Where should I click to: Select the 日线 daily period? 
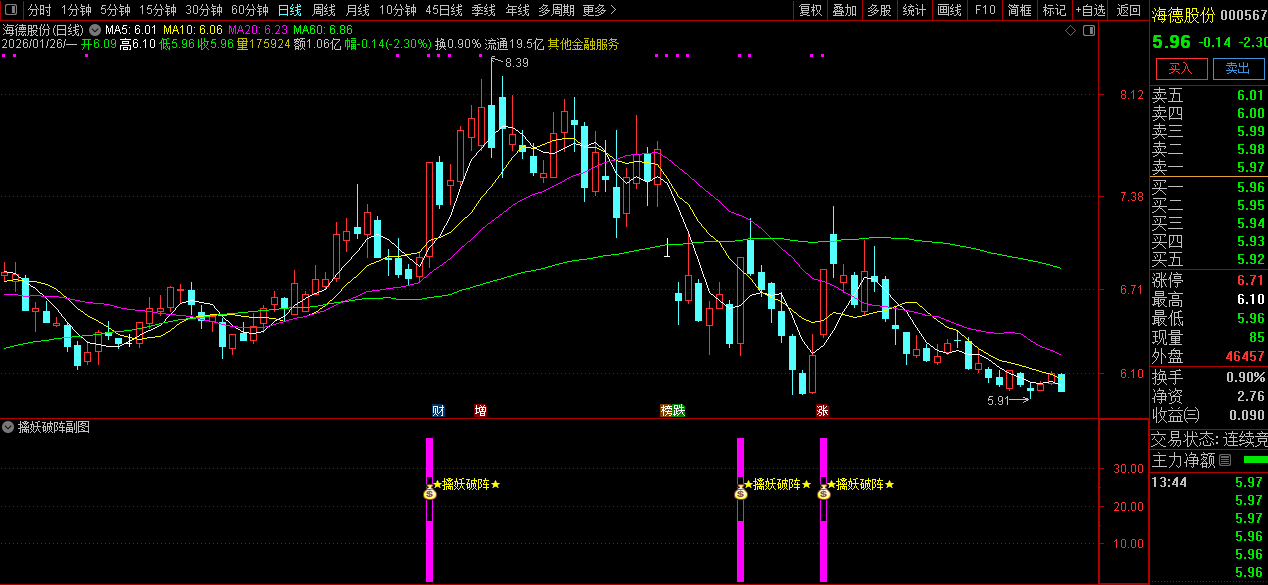point(289,10)
